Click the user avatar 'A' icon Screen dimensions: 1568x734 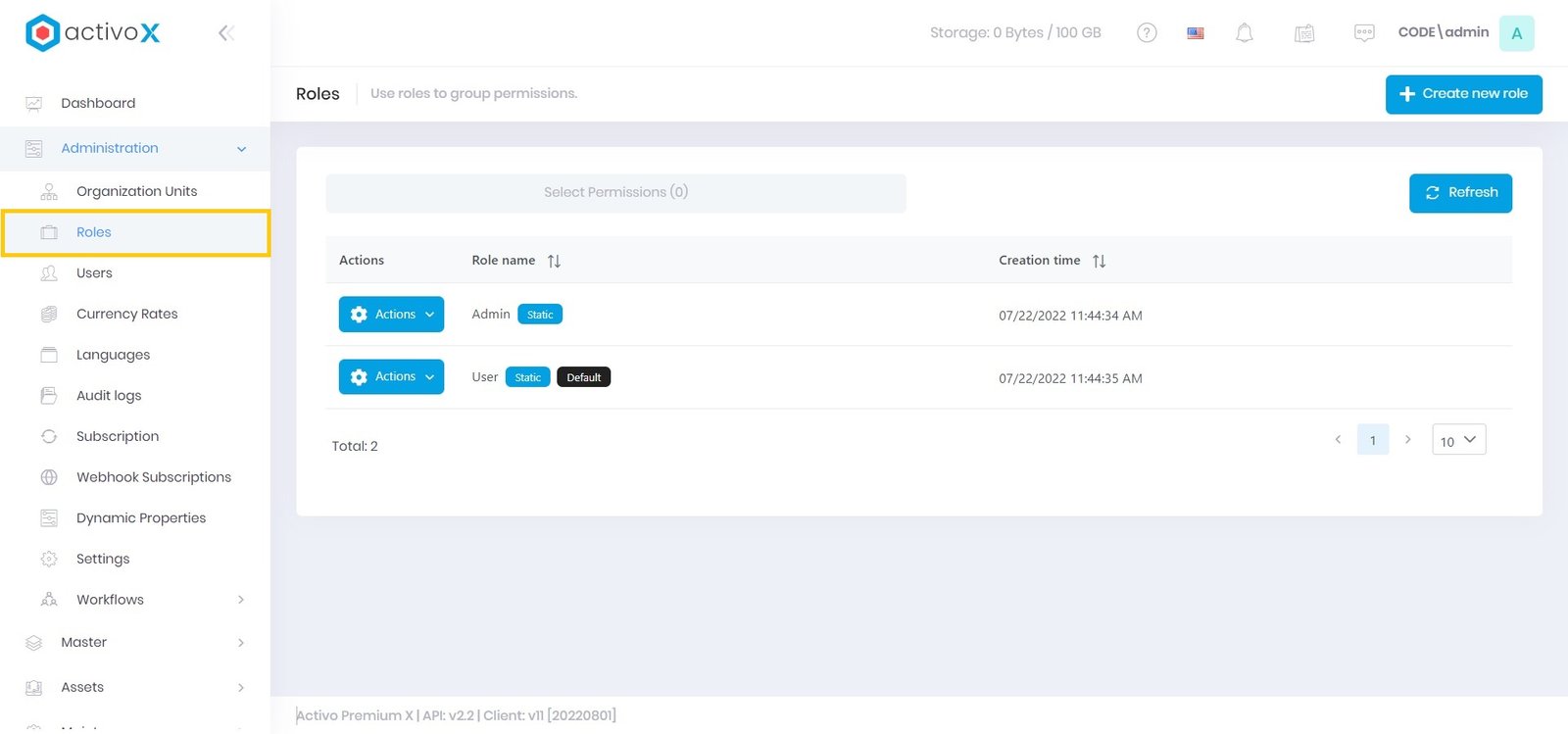click(1516, 33)
